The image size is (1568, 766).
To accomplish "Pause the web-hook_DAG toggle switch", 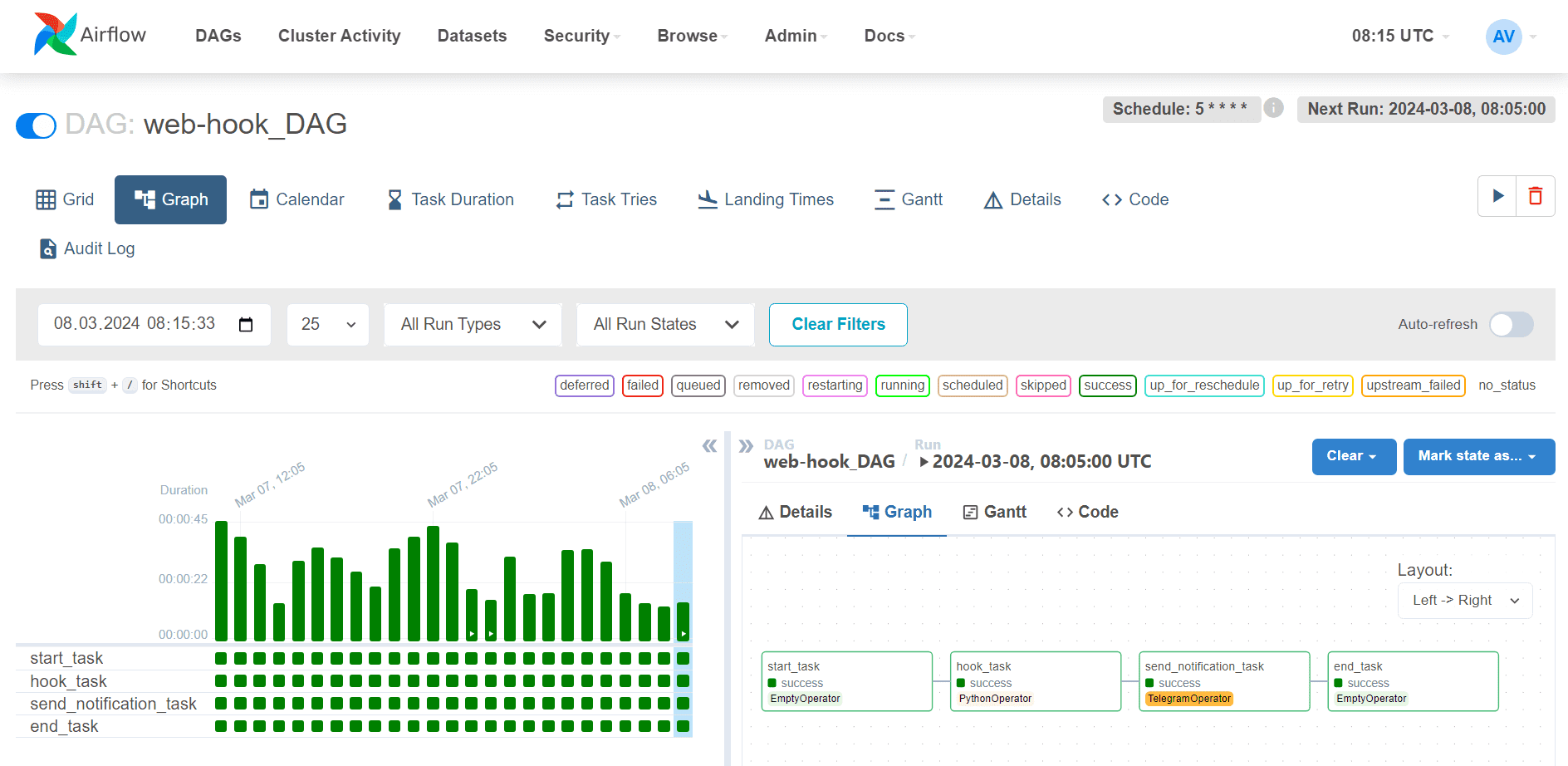I will pyautogui.click(x=36, y=125).
